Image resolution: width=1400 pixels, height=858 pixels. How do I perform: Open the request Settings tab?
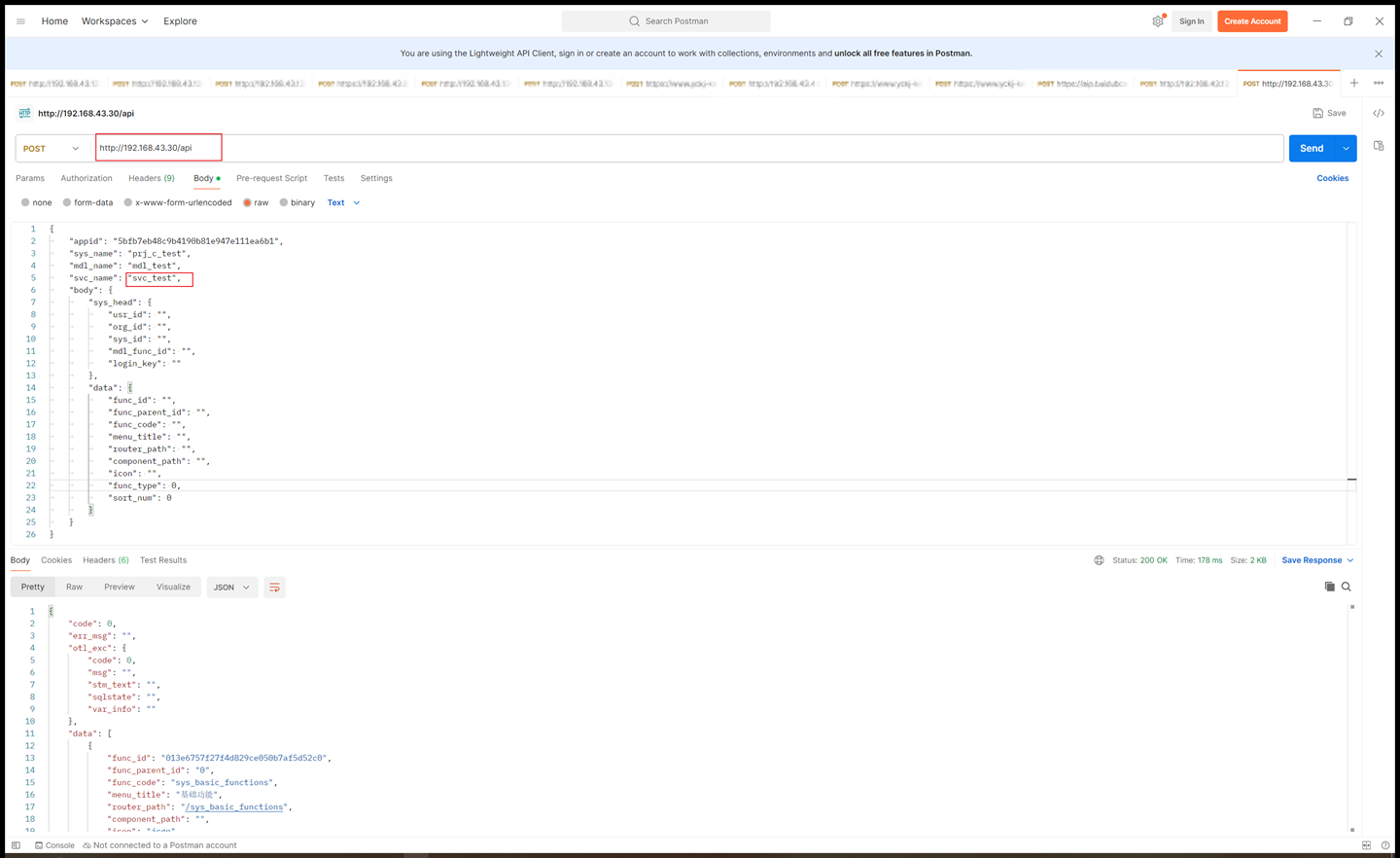tap(376, 179)
